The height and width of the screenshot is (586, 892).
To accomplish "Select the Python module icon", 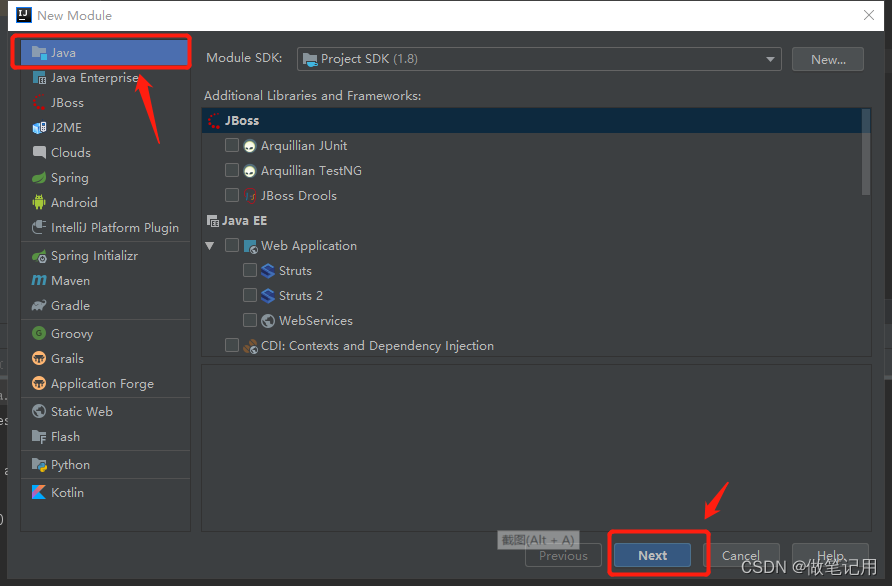I will click(x=39, y=465).
